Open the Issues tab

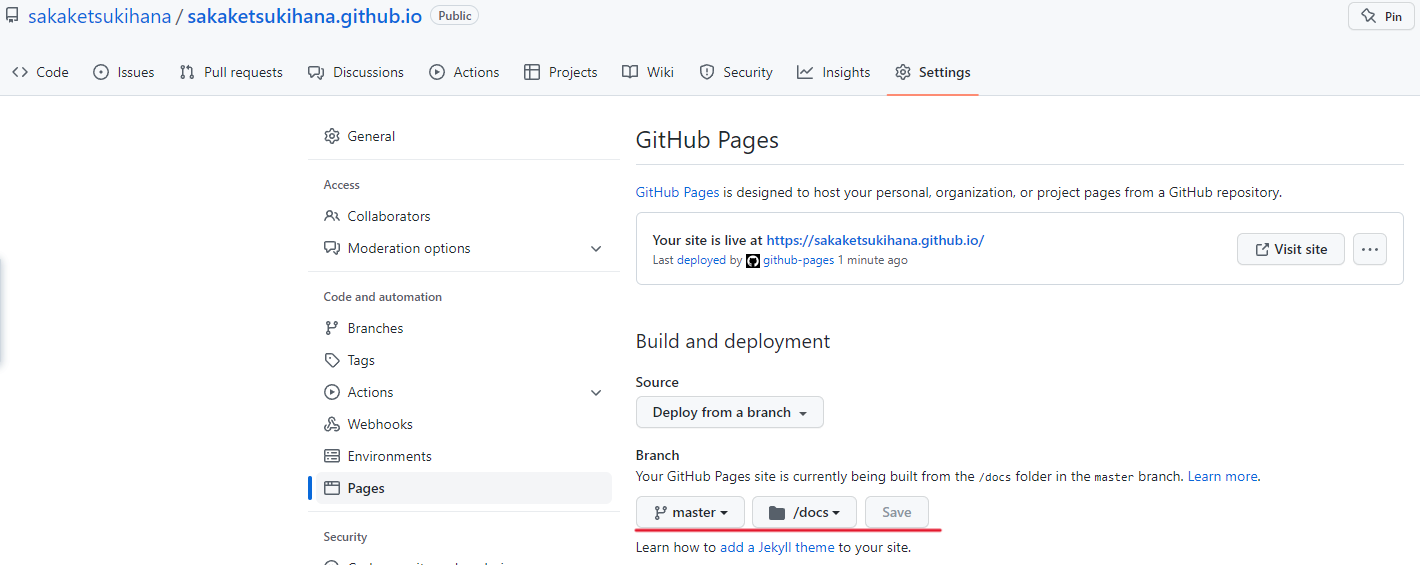click(123, 72)
